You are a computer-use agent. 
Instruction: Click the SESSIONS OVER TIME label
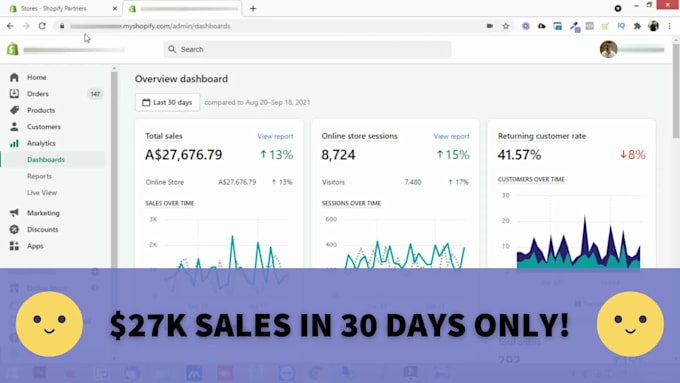coord(351,203)
